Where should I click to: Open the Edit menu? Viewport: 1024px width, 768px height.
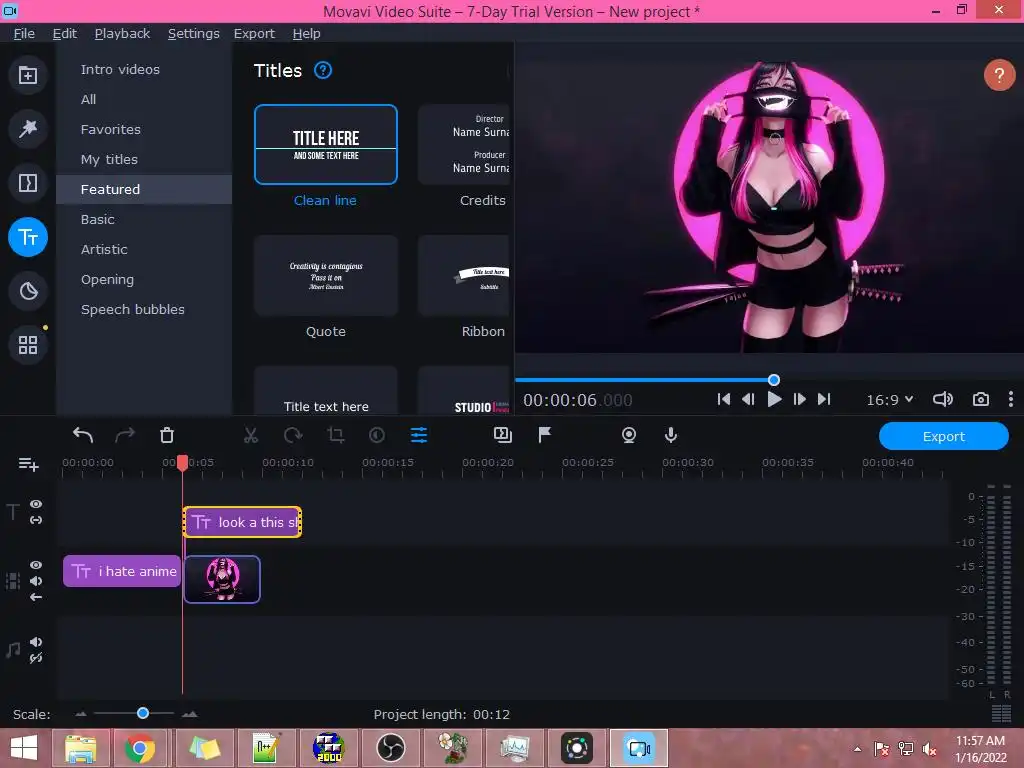[x=65, y=33]
